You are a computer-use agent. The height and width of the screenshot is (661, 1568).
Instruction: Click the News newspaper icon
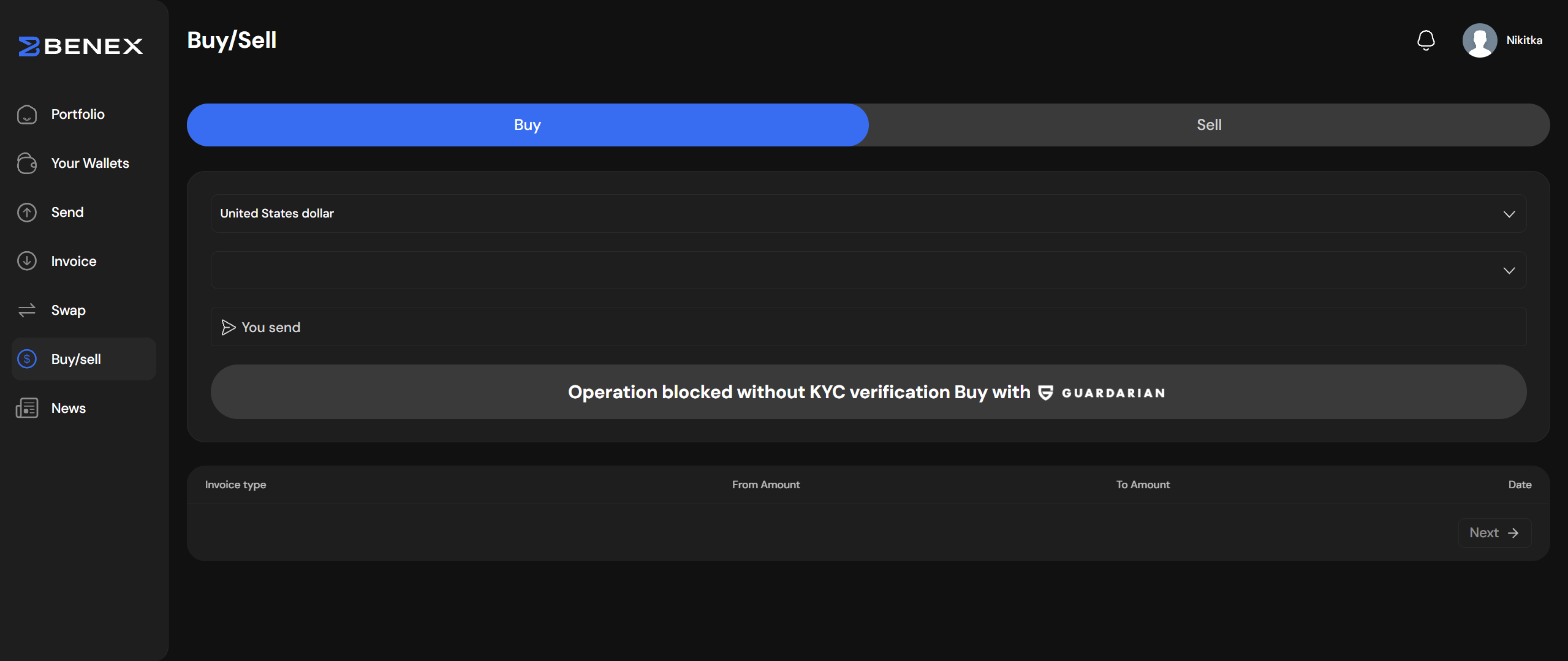pos(27,409)
